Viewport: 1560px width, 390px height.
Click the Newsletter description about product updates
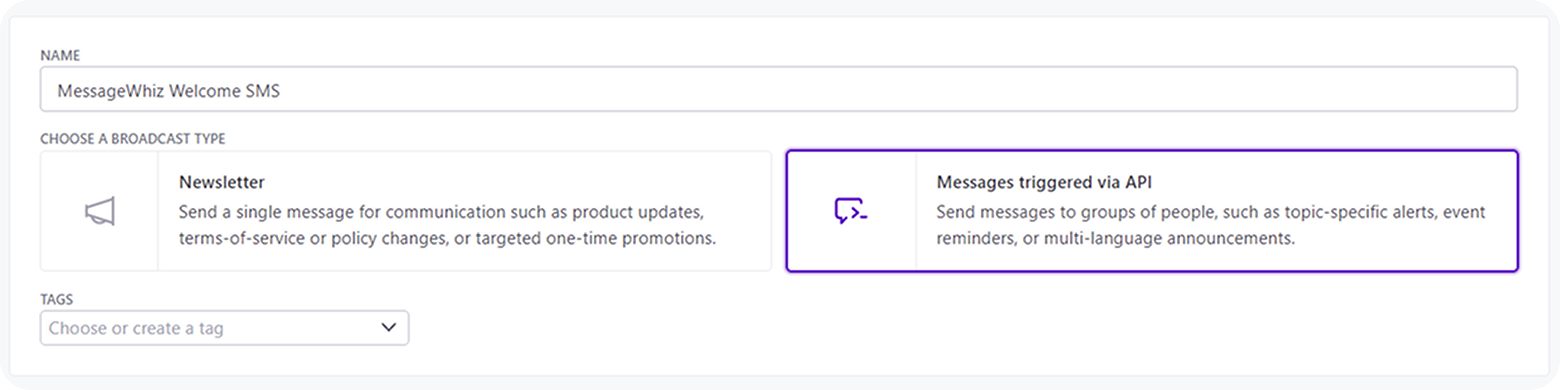click(x=448, y=226)
